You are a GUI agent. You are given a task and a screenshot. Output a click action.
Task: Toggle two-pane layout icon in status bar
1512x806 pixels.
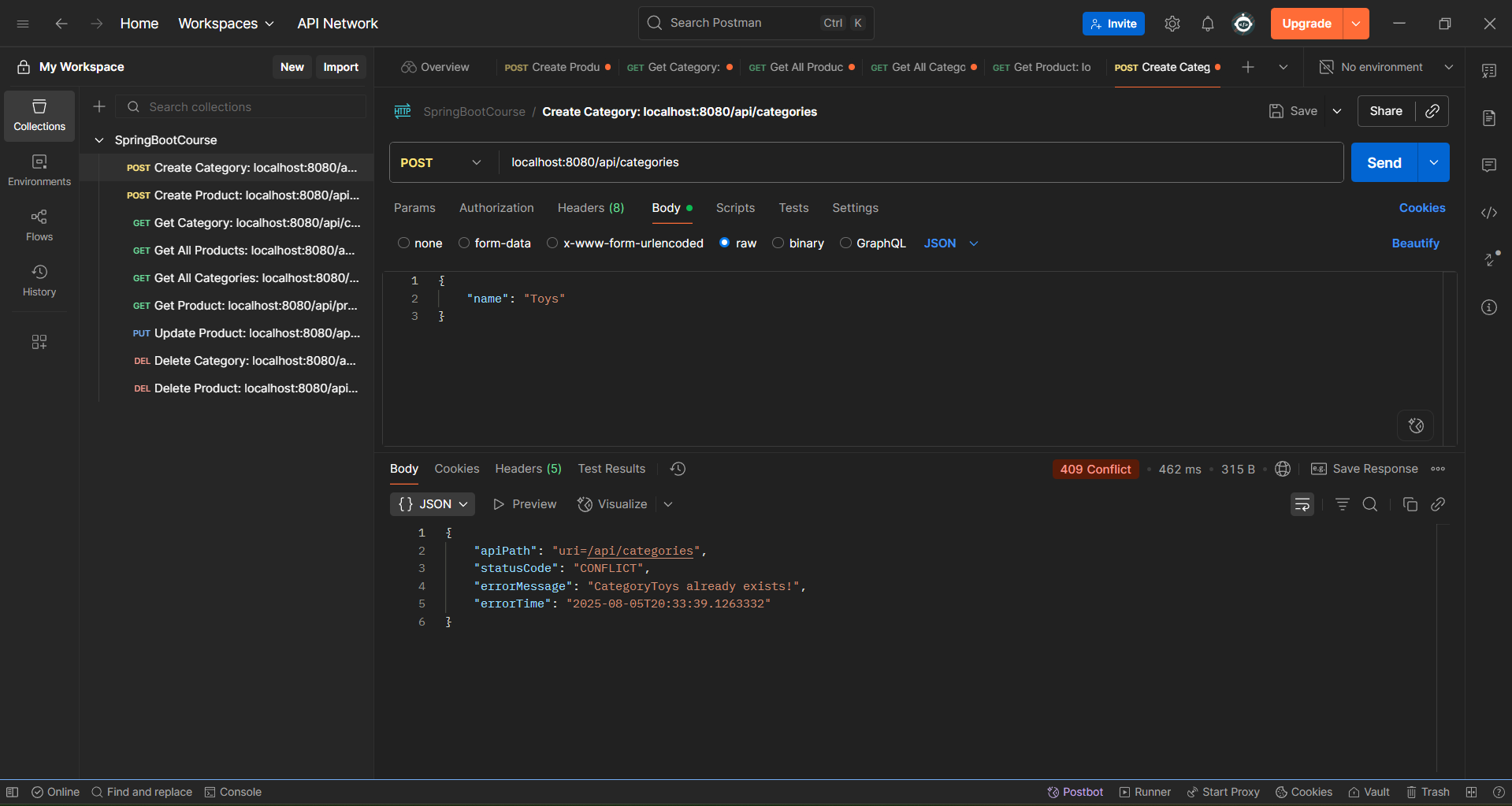tap(1471, 792)
